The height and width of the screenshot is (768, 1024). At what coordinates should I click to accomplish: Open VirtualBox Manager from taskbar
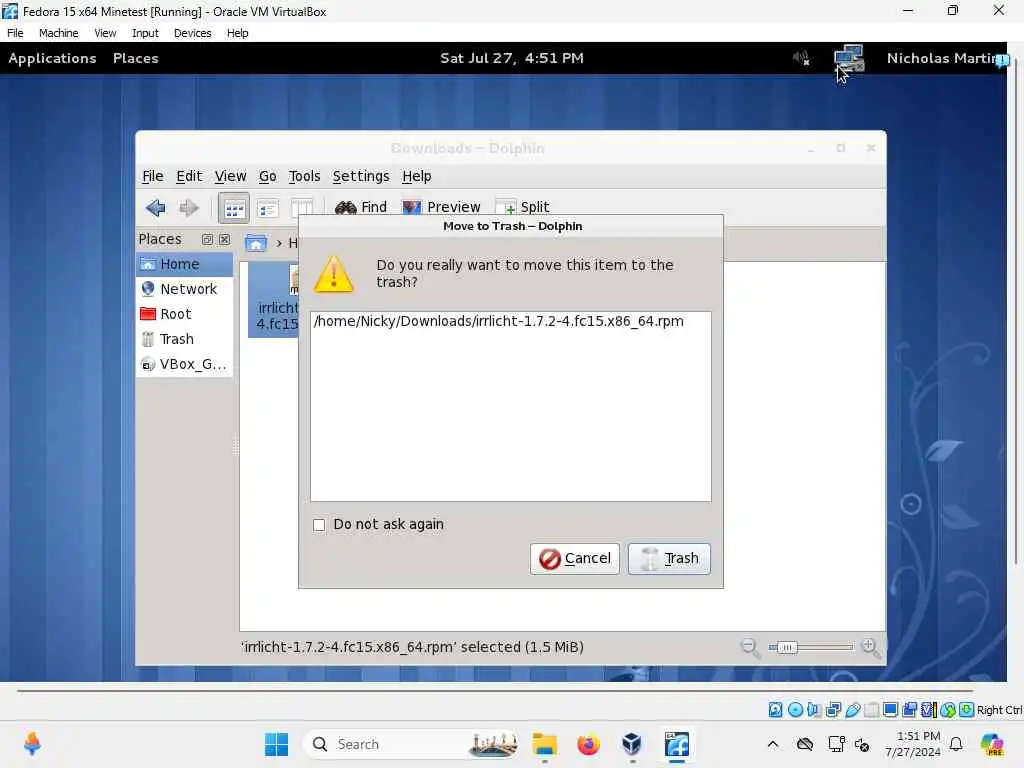point(632,744)
